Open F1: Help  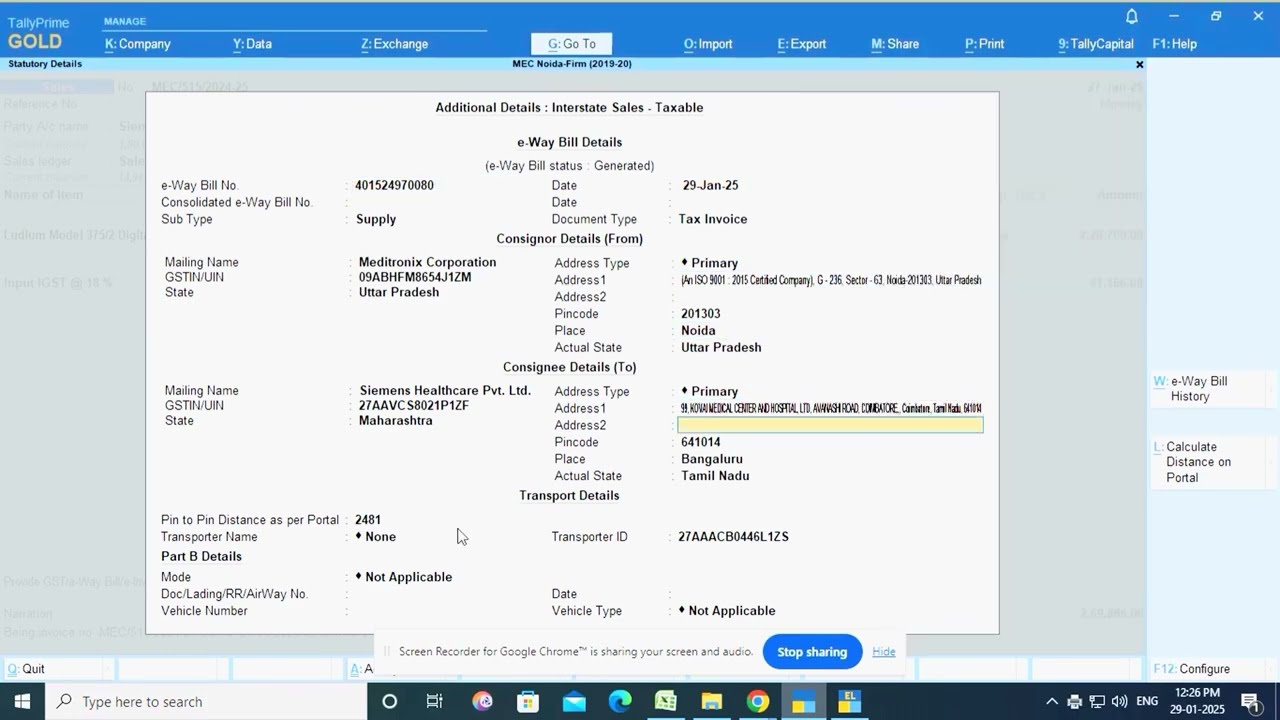click(x=1175, y=44)
